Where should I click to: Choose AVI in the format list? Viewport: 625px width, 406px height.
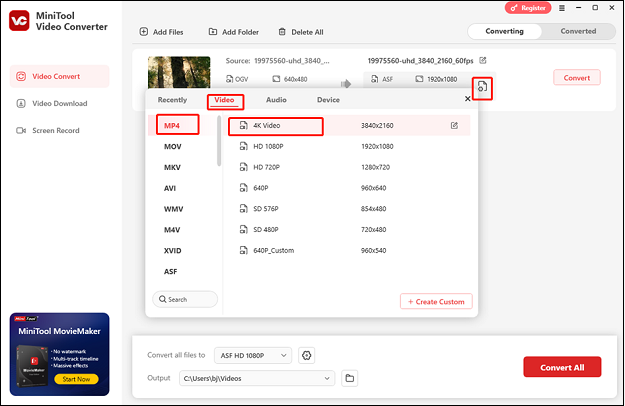point(170,188)
